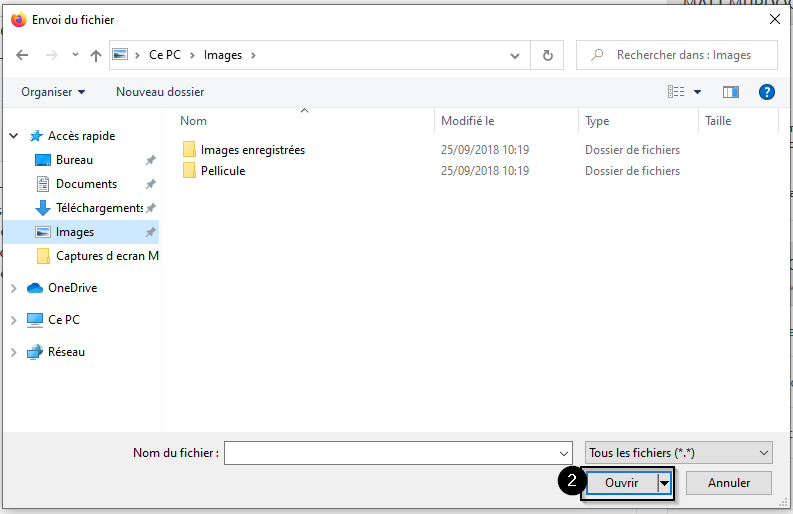The height and width of the screenshot is (514, 793).
Task: Open the help question mark icon
Action: (x=767, y=92)
